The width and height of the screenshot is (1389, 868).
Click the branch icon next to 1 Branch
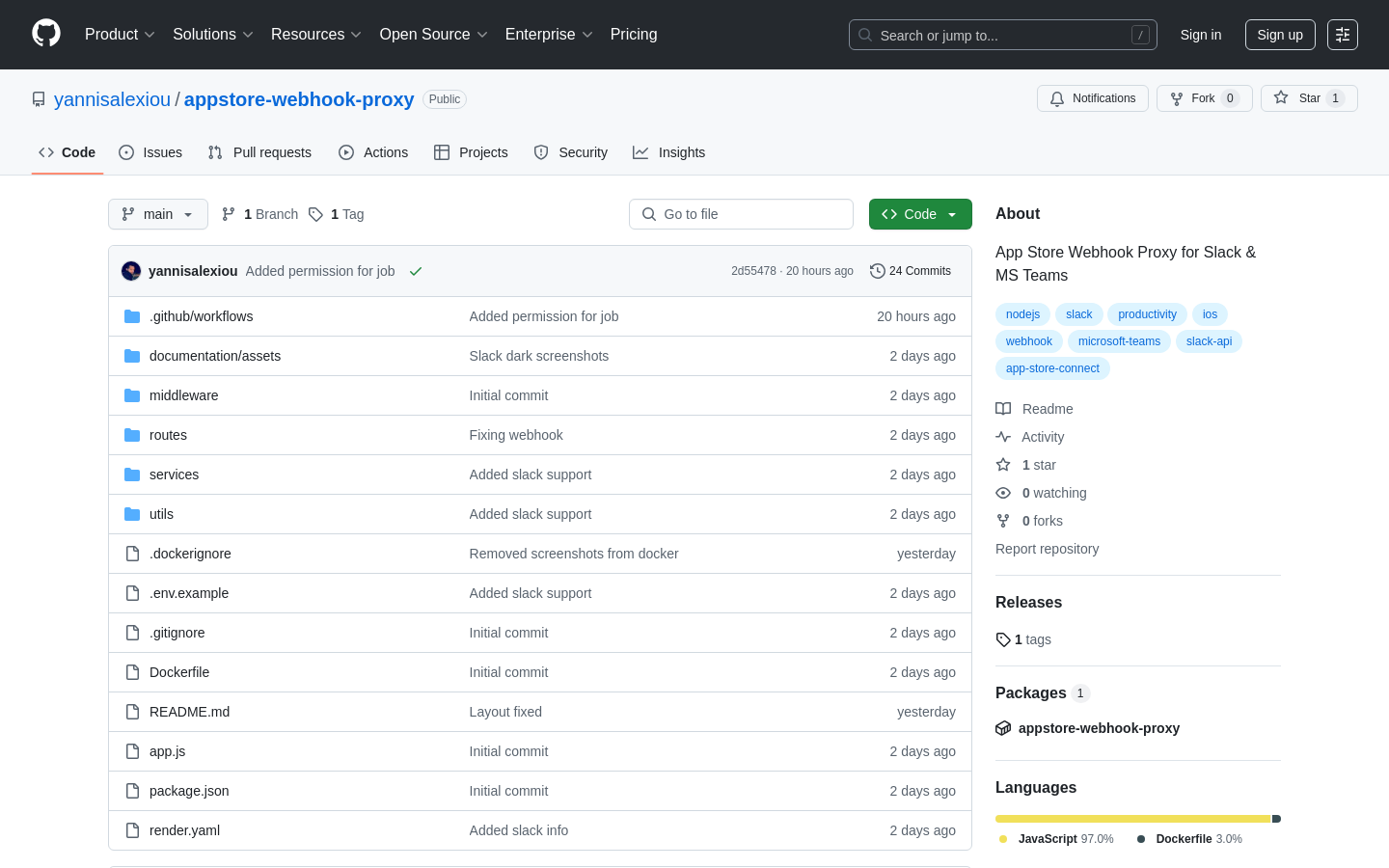[229, 214]
